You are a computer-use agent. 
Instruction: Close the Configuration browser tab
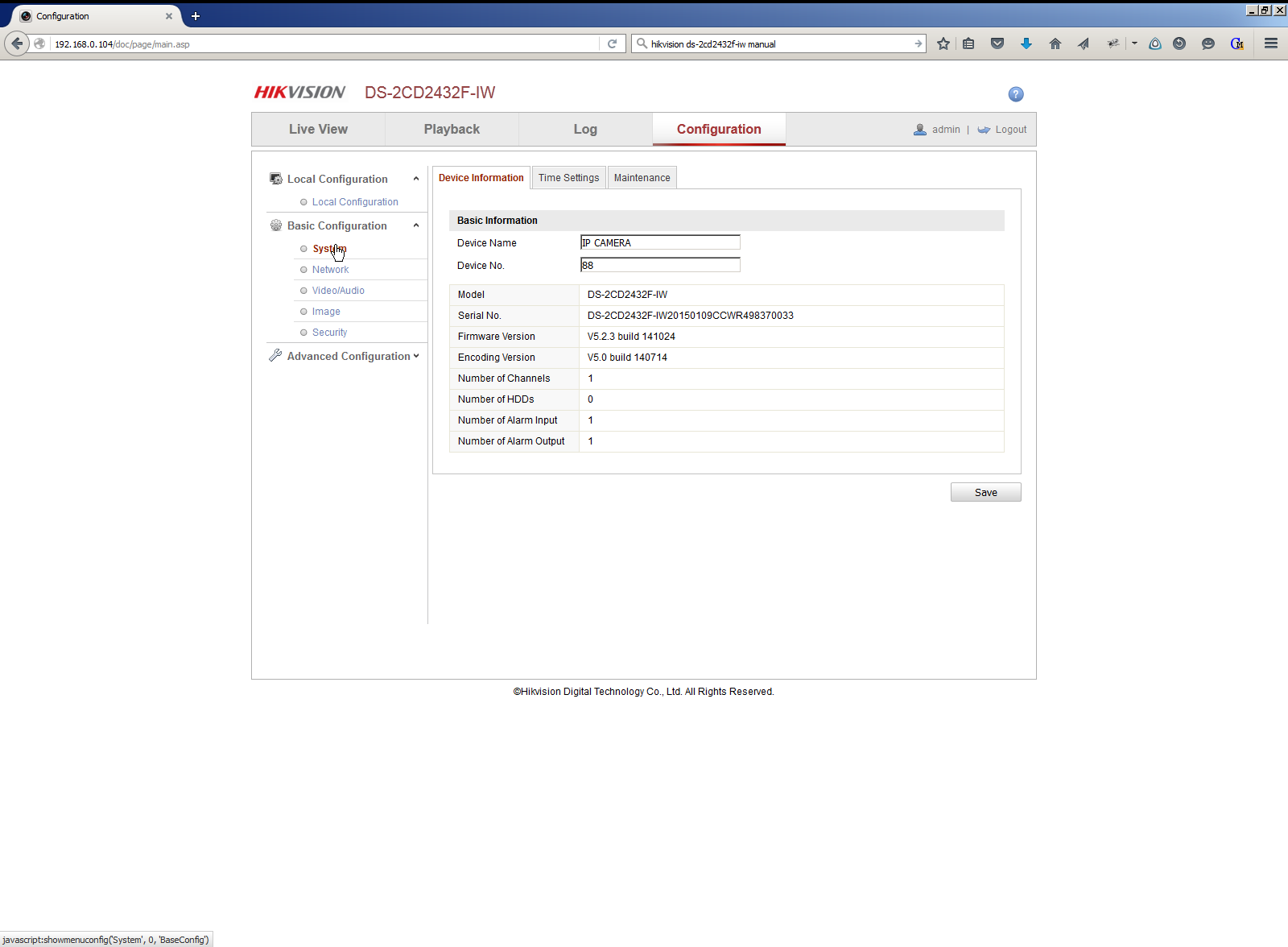pos(169,16)
